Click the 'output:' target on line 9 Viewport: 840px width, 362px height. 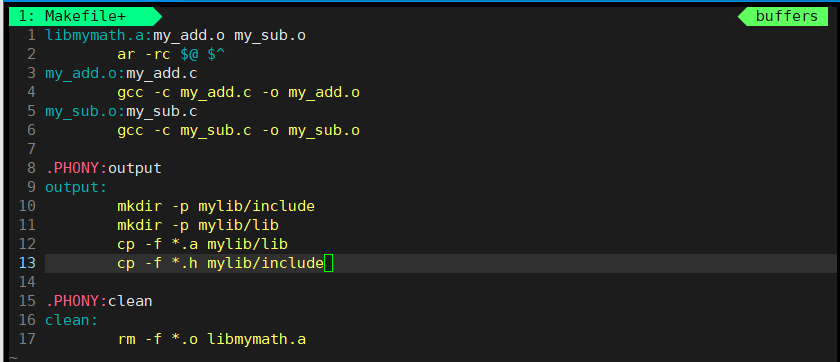coord(77,187)
